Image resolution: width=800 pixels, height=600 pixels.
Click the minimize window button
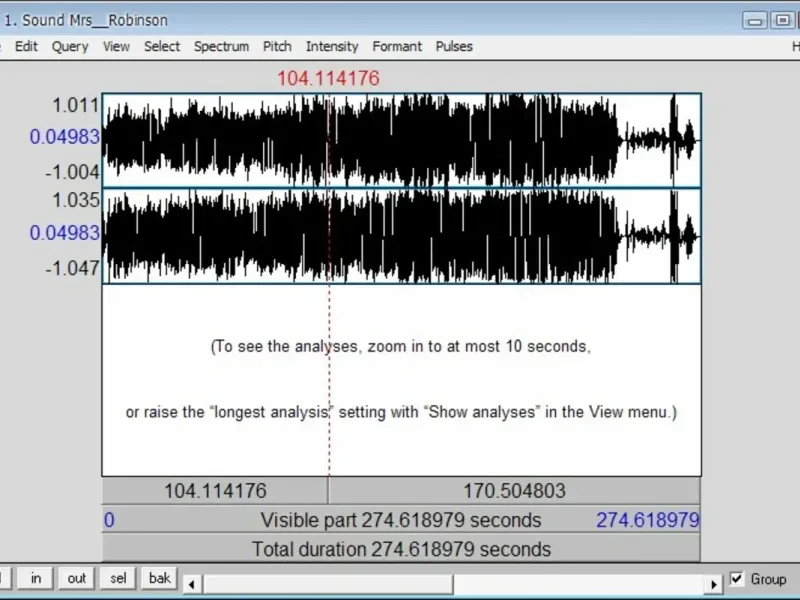pyautogui.click(x=755, y=21)
